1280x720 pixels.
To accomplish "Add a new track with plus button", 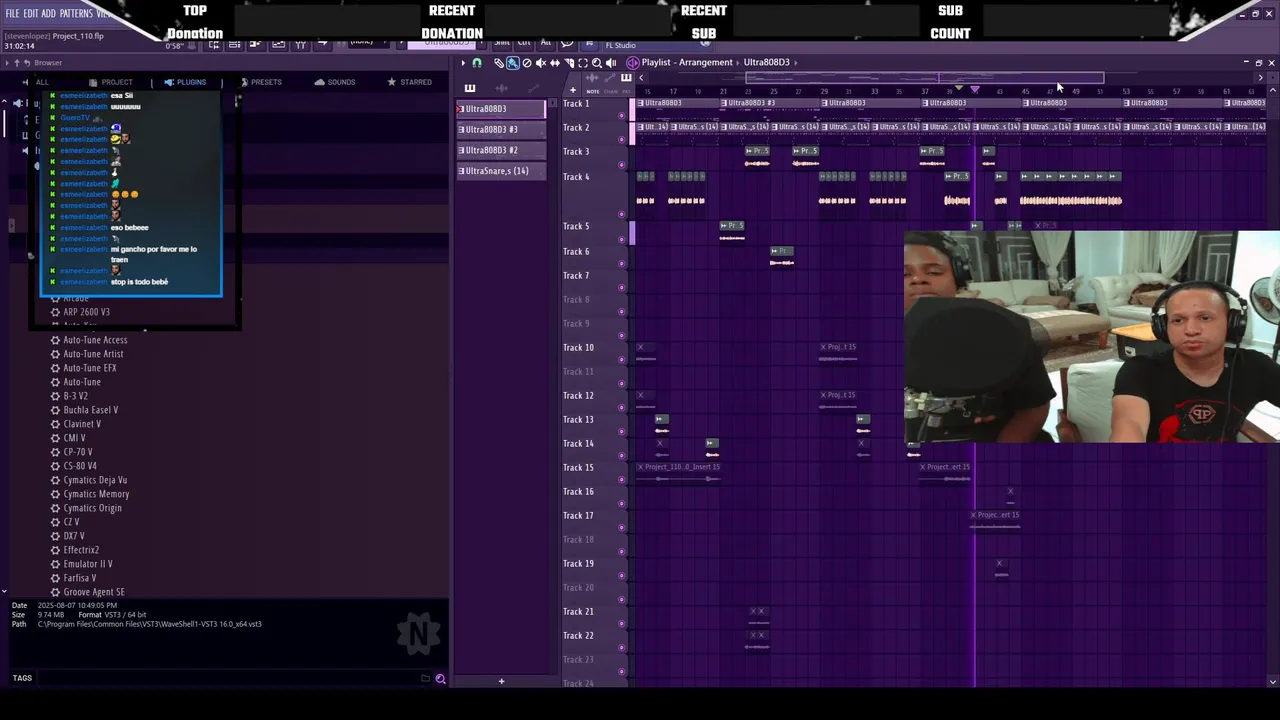I will (573, 90).
